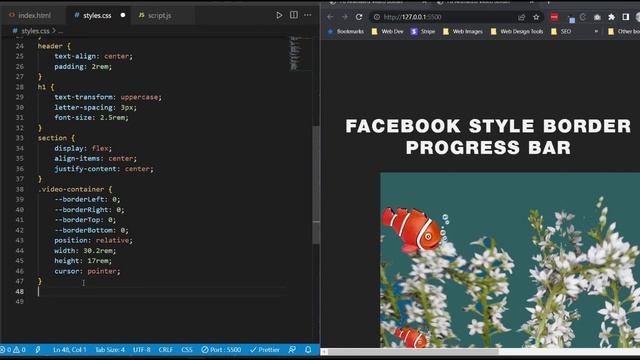
Task: Click the fish video on the page
Action: tap(510, 260)
